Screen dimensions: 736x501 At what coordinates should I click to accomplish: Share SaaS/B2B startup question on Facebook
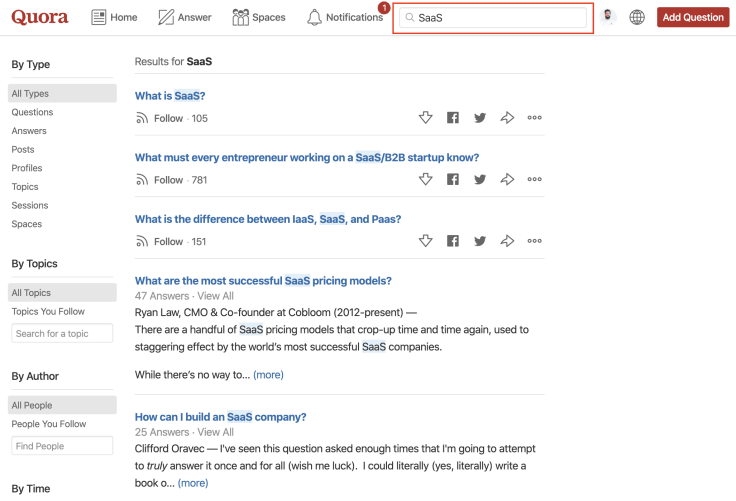click(x=453, y=179)
